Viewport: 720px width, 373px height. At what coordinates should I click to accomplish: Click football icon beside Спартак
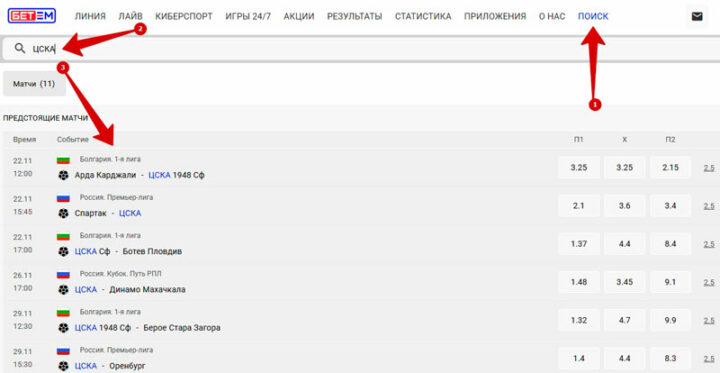coord(63,213)
